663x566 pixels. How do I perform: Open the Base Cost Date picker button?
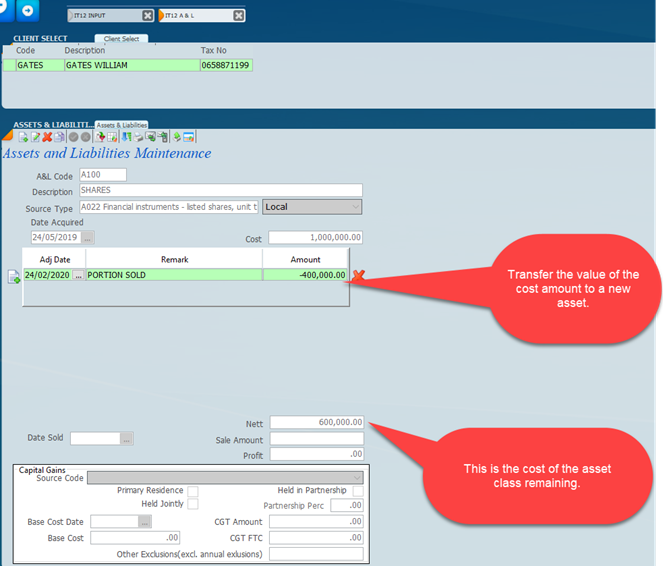tap(145, 522)
